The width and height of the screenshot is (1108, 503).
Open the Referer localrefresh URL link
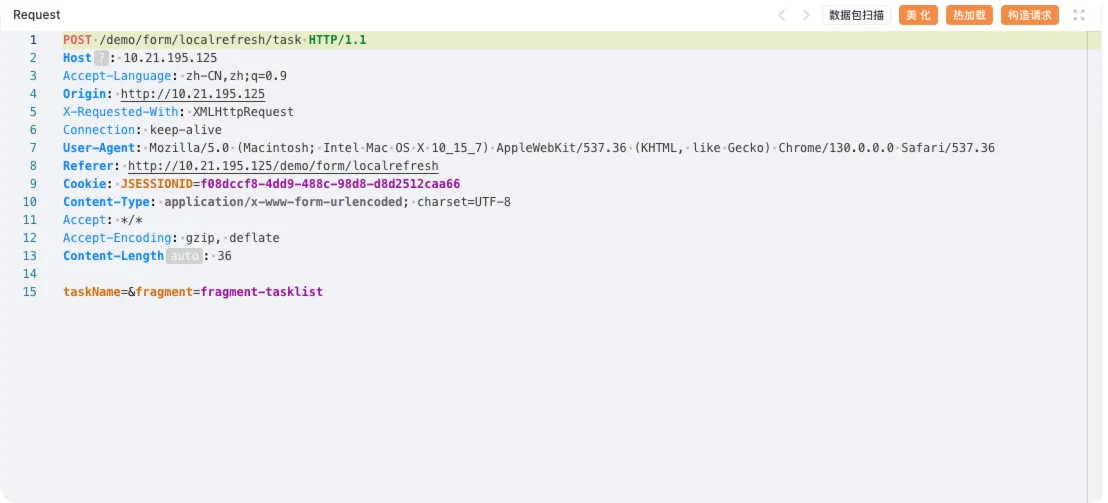coord(283,166)
